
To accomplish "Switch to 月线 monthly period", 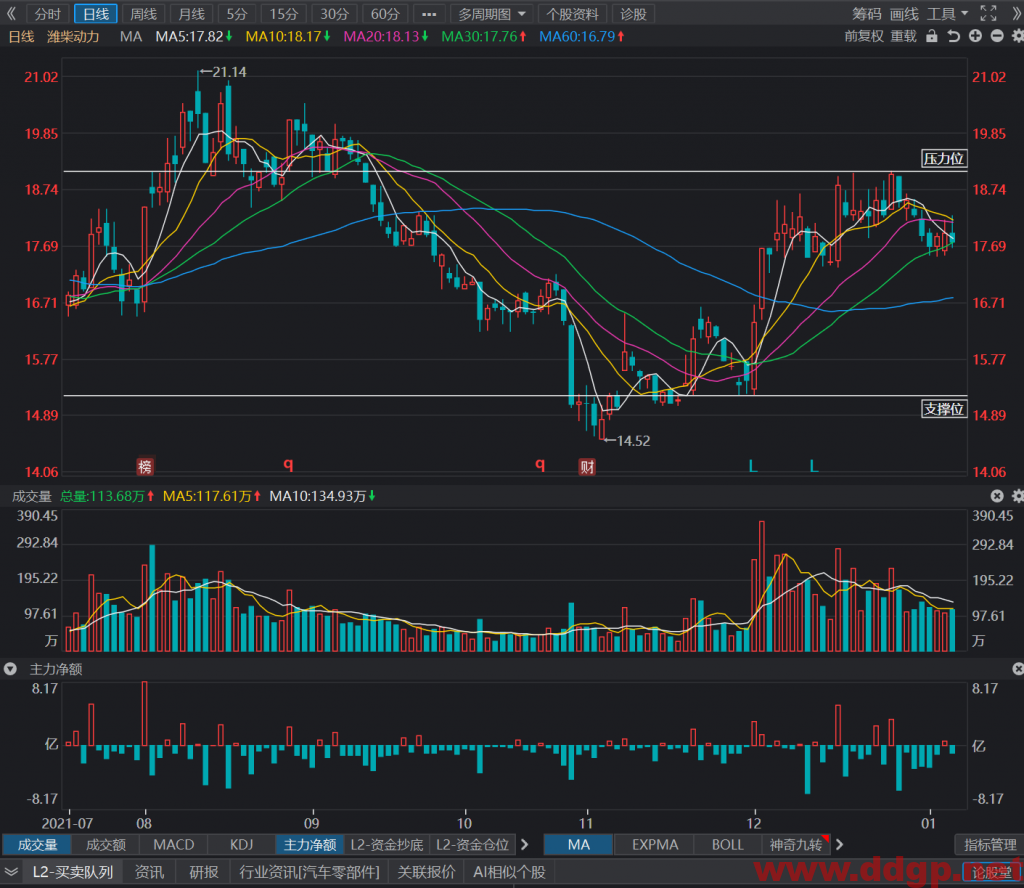I will pos(191,14).
